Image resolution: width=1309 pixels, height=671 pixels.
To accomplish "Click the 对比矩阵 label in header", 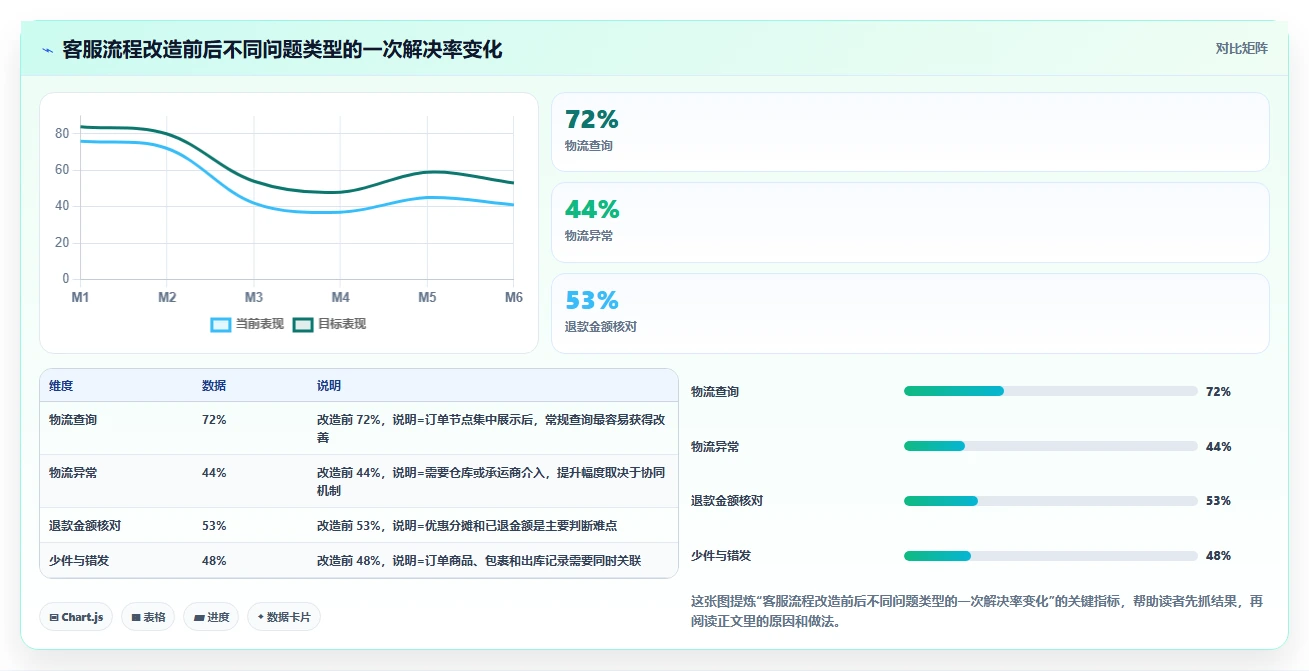I will click(1241, 49).
